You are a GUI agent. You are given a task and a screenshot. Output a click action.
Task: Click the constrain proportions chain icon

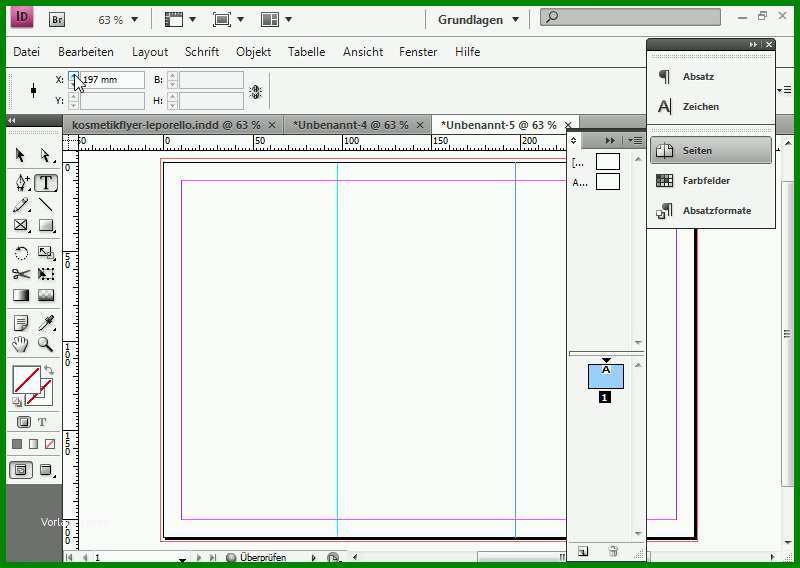pyautogui.click(x=256, y=92)
